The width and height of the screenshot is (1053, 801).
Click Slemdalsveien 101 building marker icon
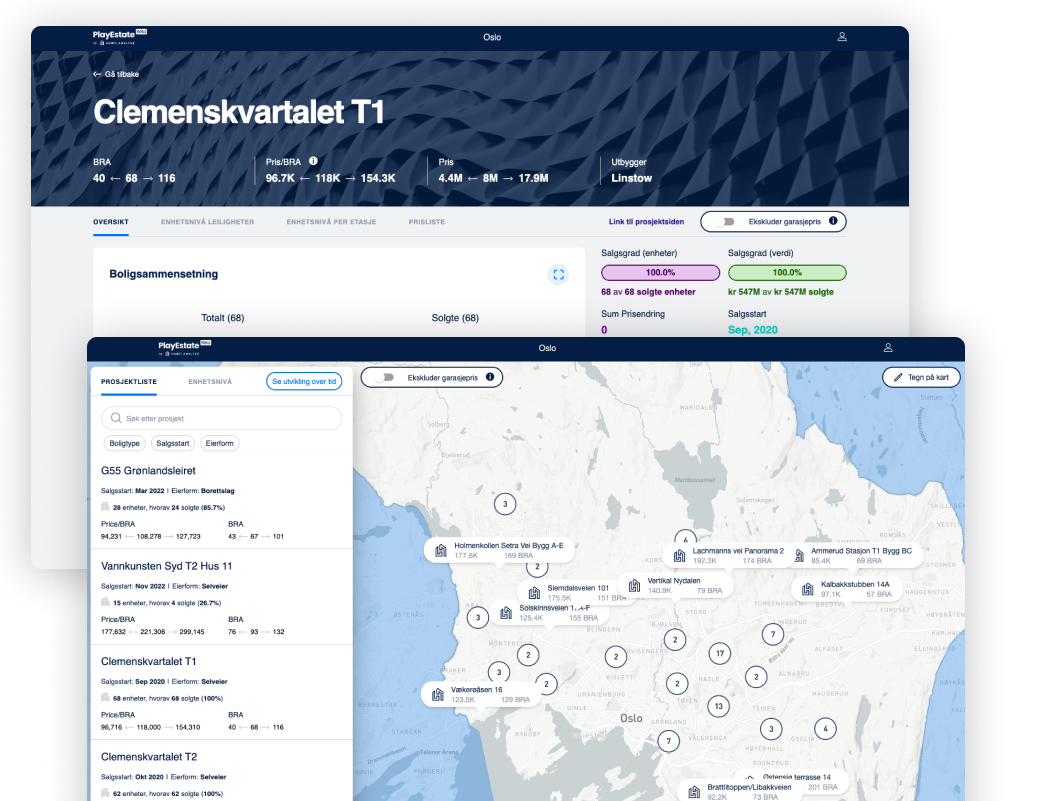[534, 593]
